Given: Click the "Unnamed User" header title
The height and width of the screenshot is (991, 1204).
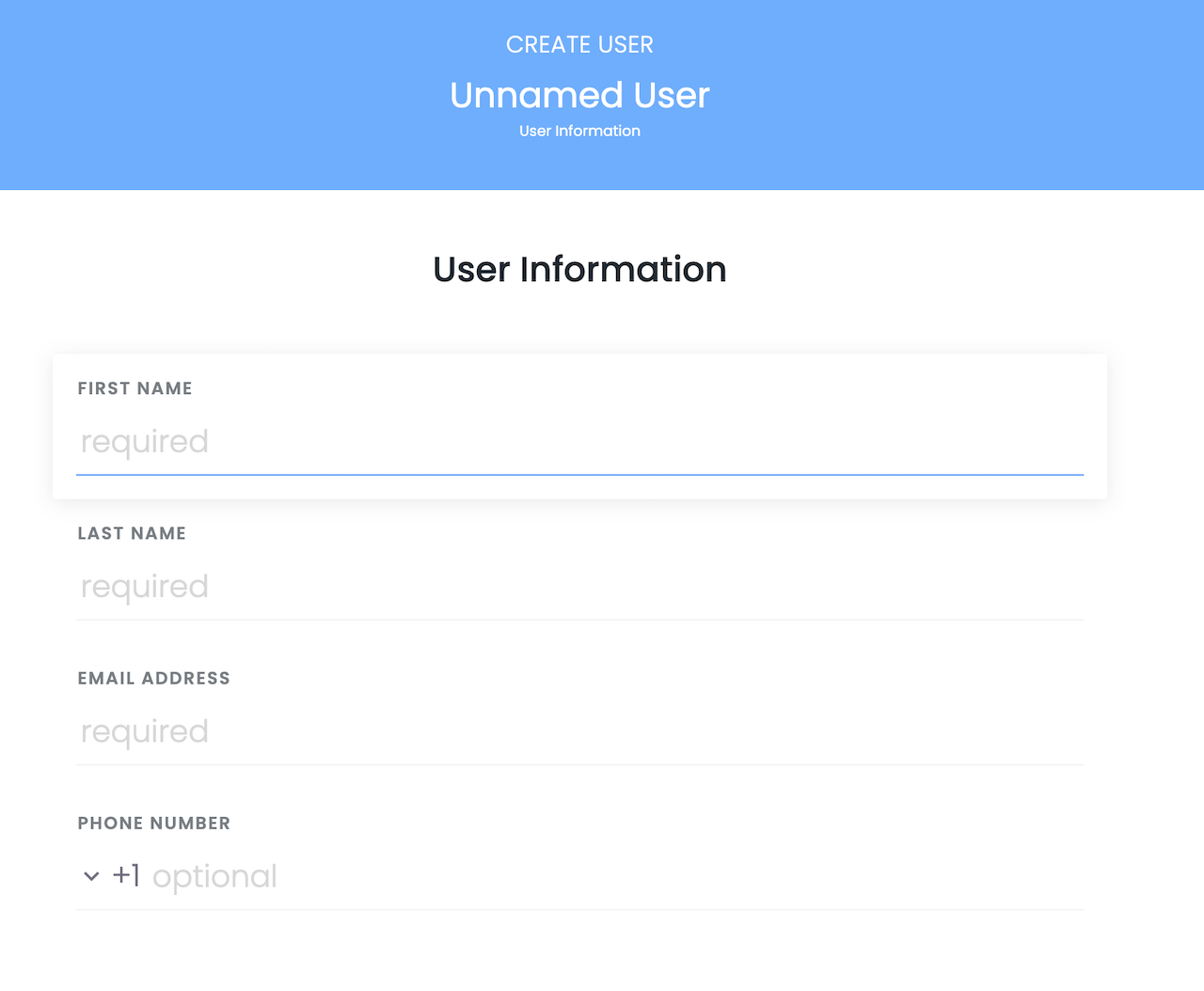Looking at the screenshot, I should (579, 95).
